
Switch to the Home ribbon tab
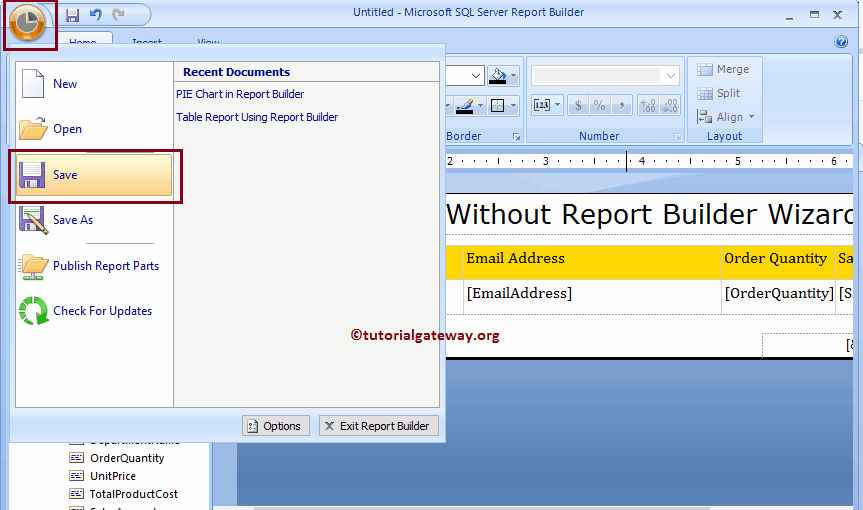[x=83, y=40]
